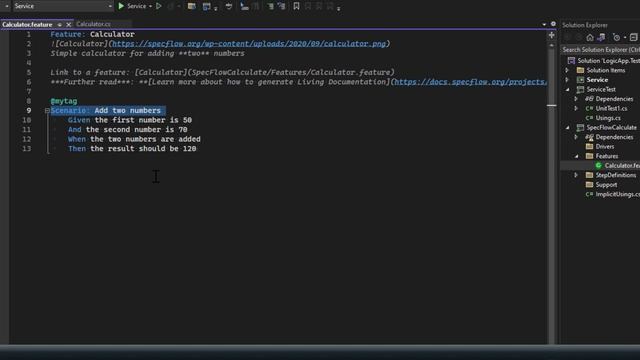Viewport: 640px width, 360px height.
Task: Click 'And the second number is 70'
Action: click(x=128, y=129)
